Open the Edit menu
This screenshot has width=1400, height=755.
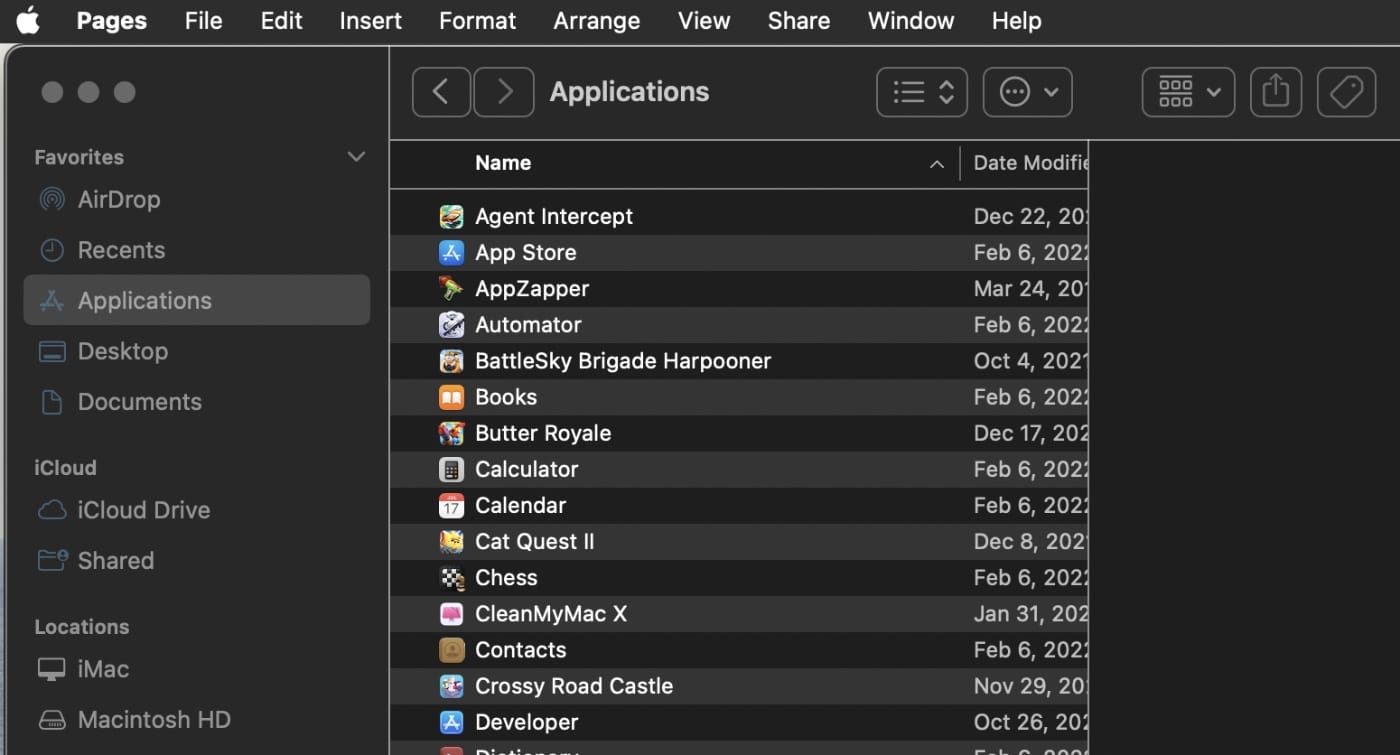[281, 20]
